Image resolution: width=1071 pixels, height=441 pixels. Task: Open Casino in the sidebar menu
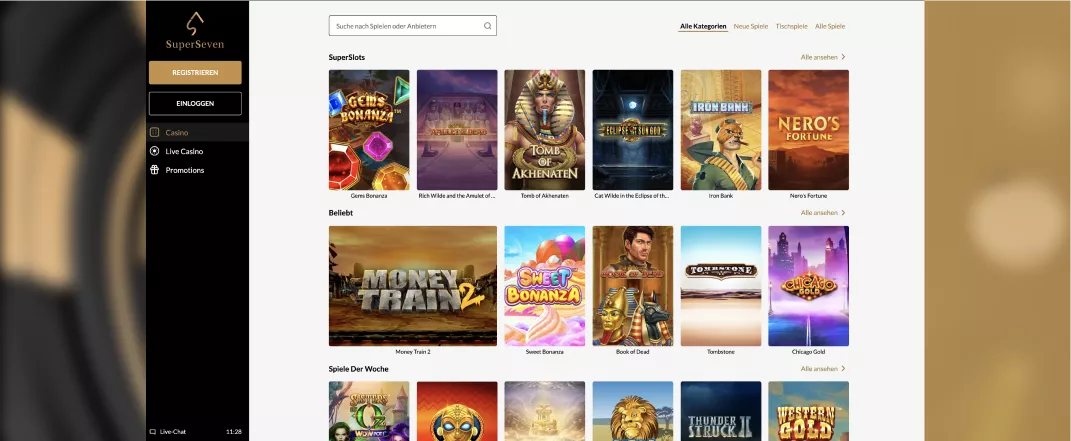(x=197, y=132)
